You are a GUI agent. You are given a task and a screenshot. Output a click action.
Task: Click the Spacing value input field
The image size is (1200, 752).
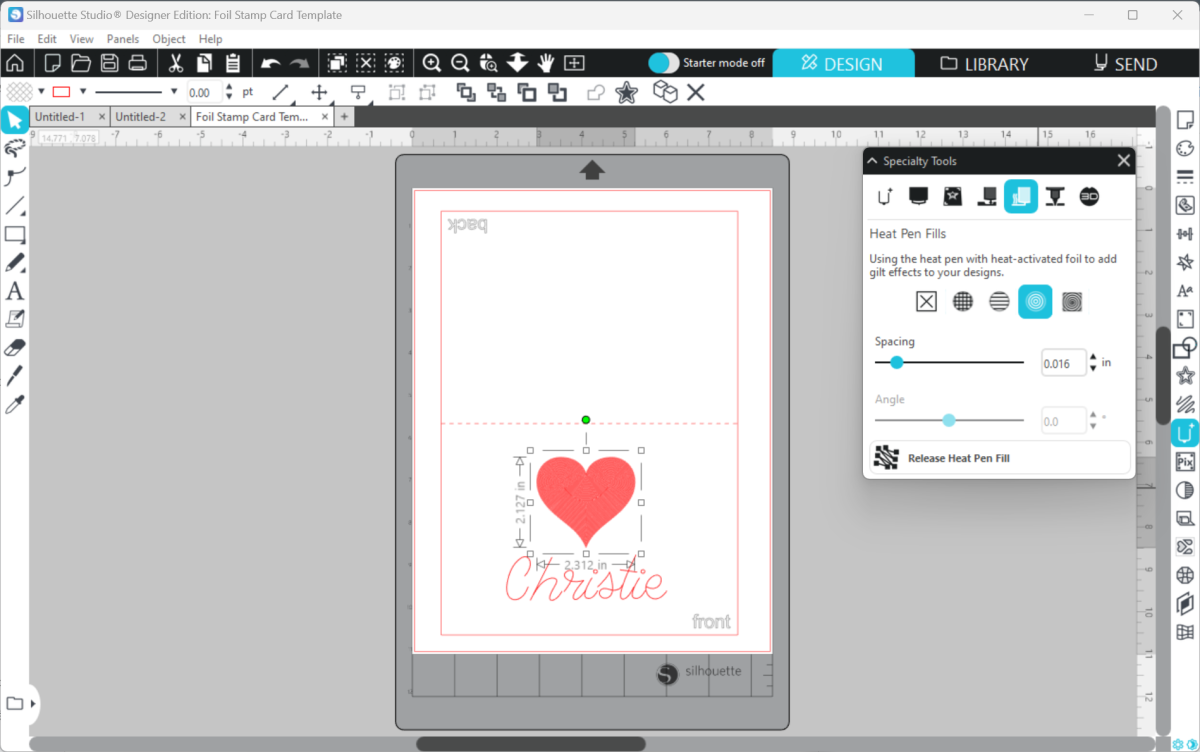click(x=1063, y=363)
